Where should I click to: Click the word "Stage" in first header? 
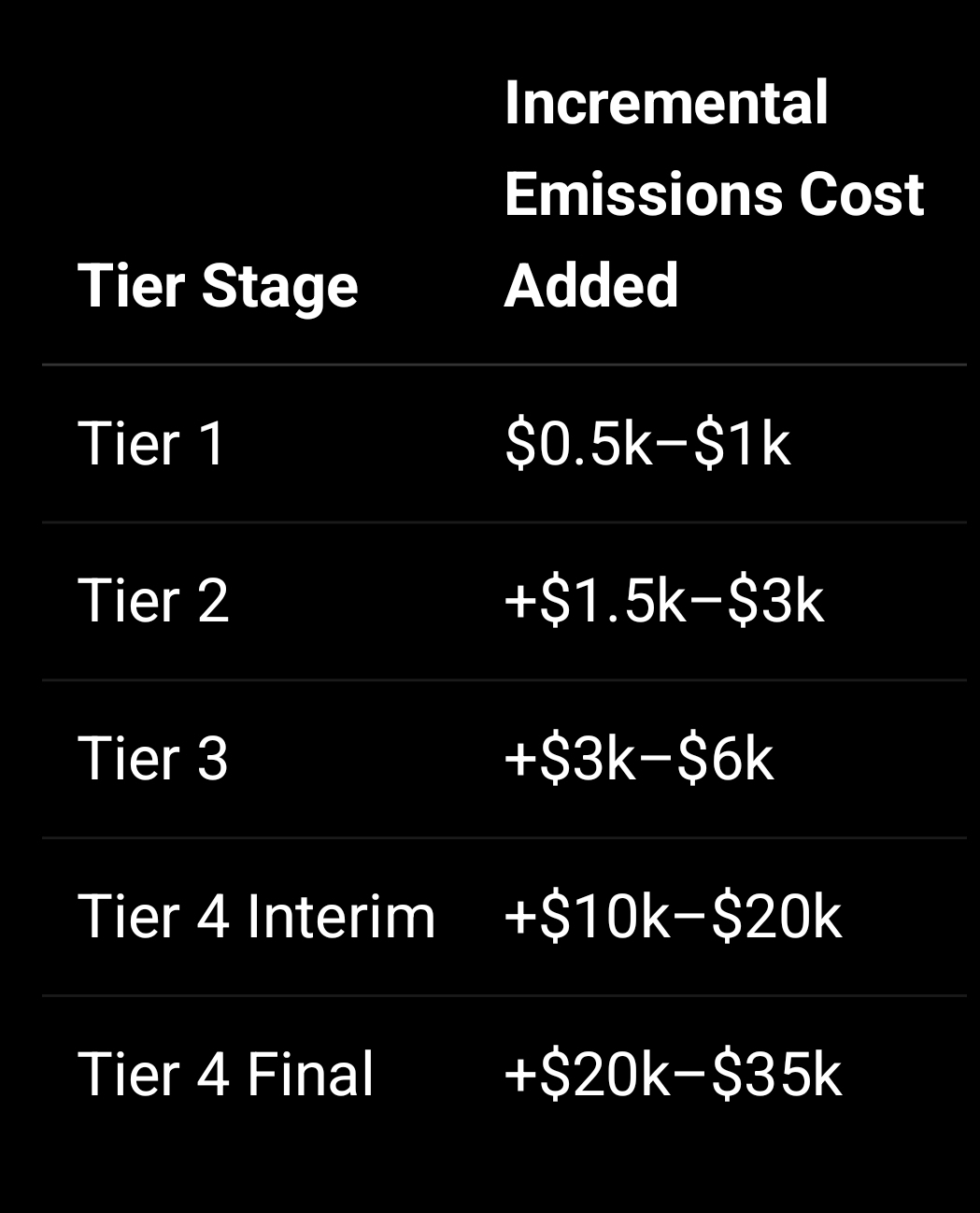279,286
